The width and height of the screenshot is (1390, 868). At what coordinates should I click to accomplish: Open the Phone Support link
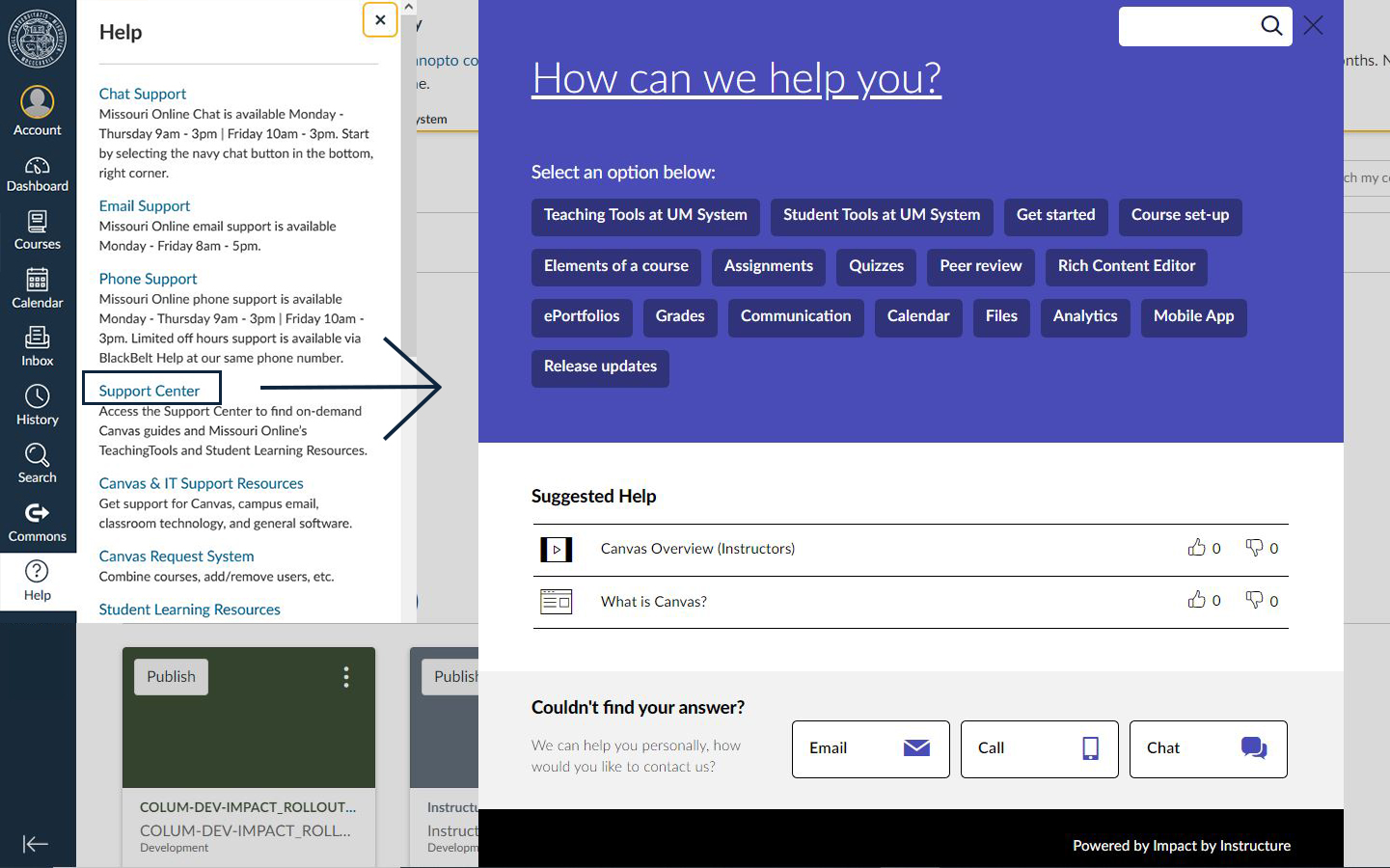tap(148, 279)
